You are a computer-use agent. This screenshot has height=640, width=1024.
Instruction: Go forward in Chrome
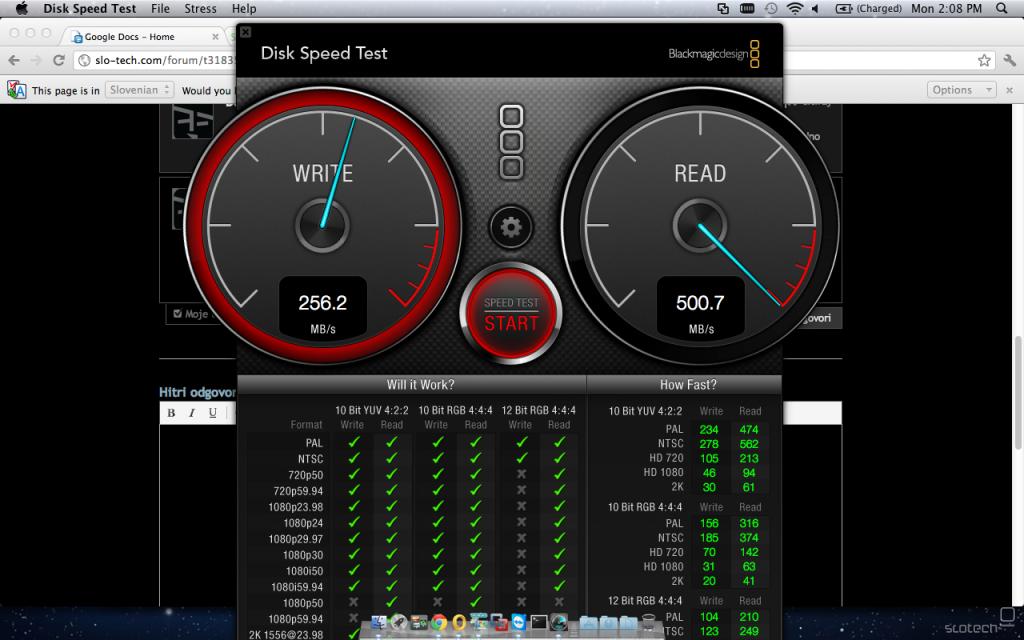[x=37, y=61]
